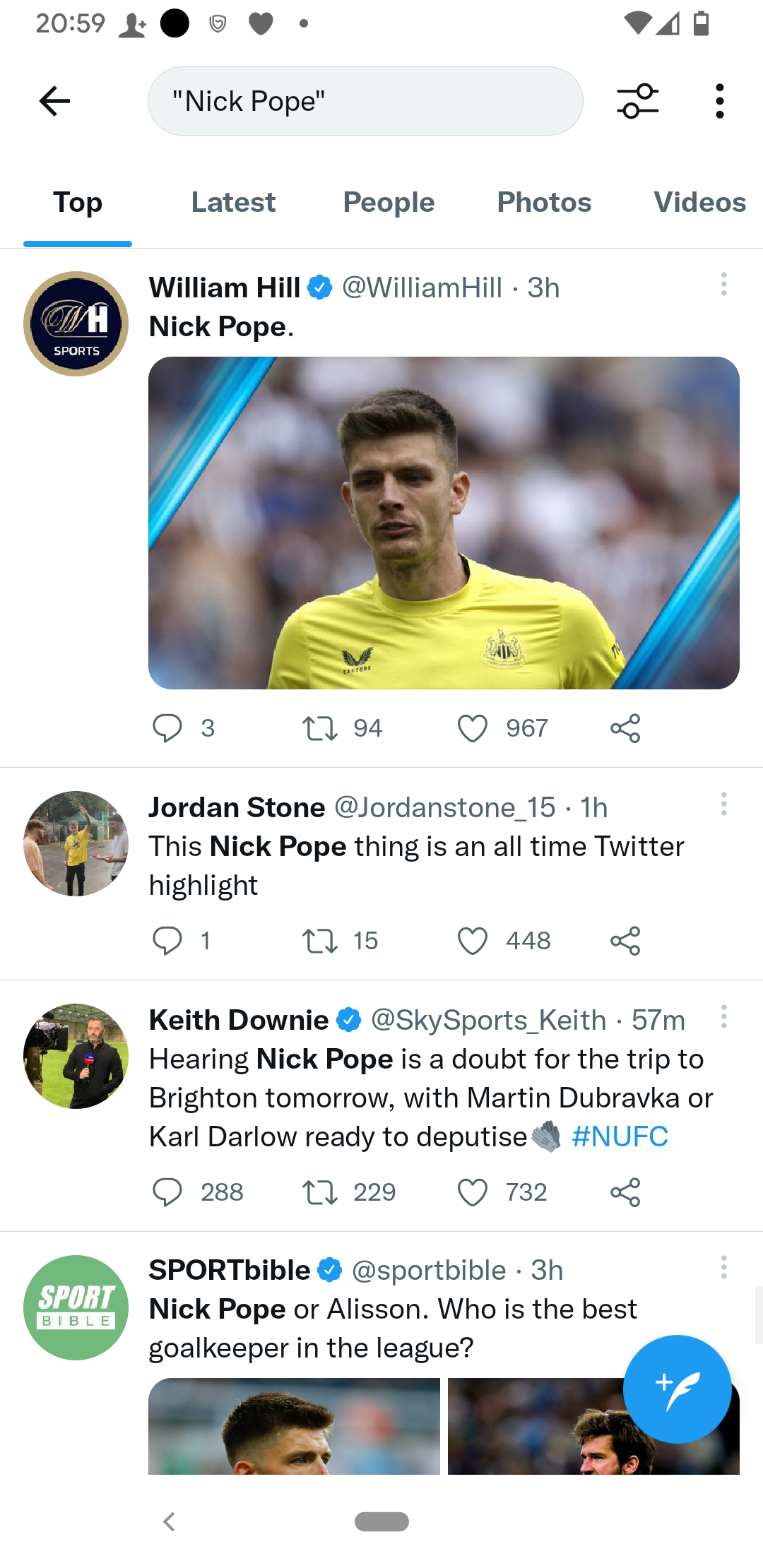Viewport: 763px width, 1568px height.
Task: Like Keith Downie's tweet about Brighton
Action: tap(473, 1192)
